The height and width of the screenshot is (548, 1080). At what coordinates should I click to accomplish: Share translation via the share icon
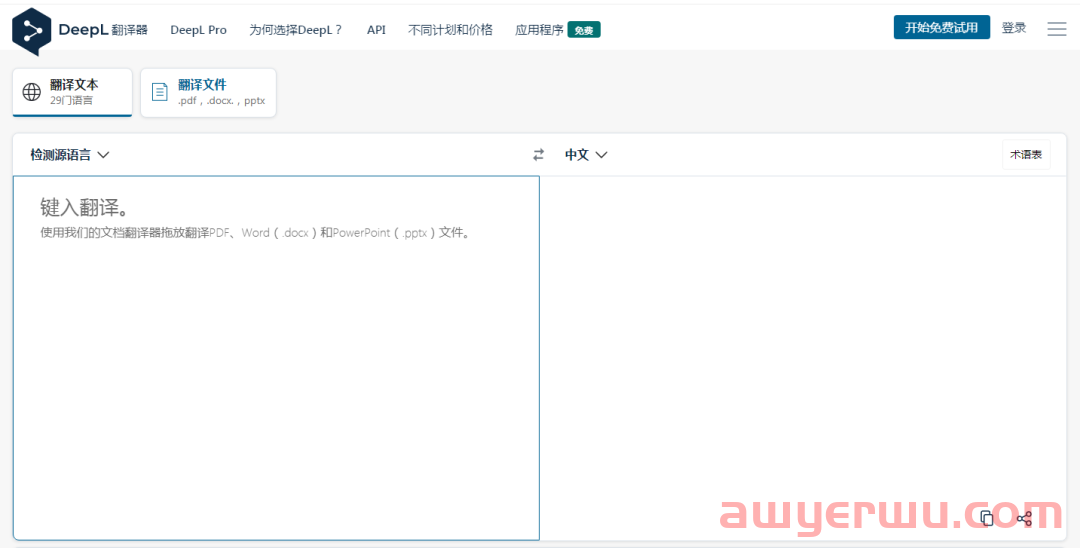1024,518
